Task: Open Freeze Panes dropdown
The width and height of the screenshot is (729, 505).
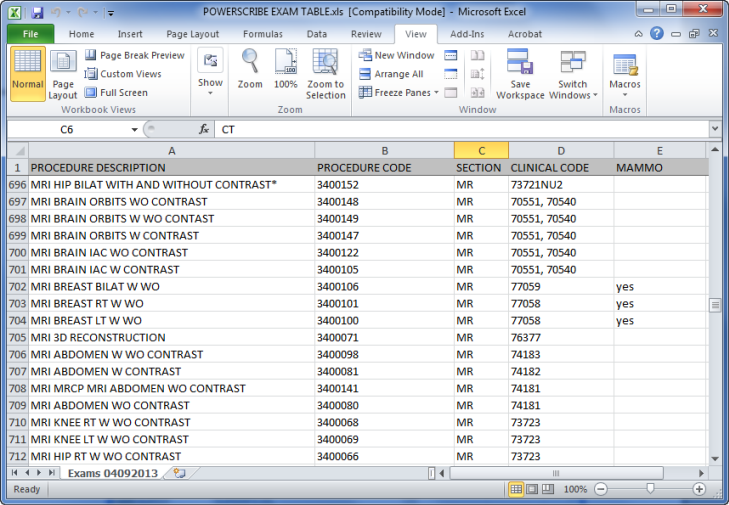Action: pos(399,93)
